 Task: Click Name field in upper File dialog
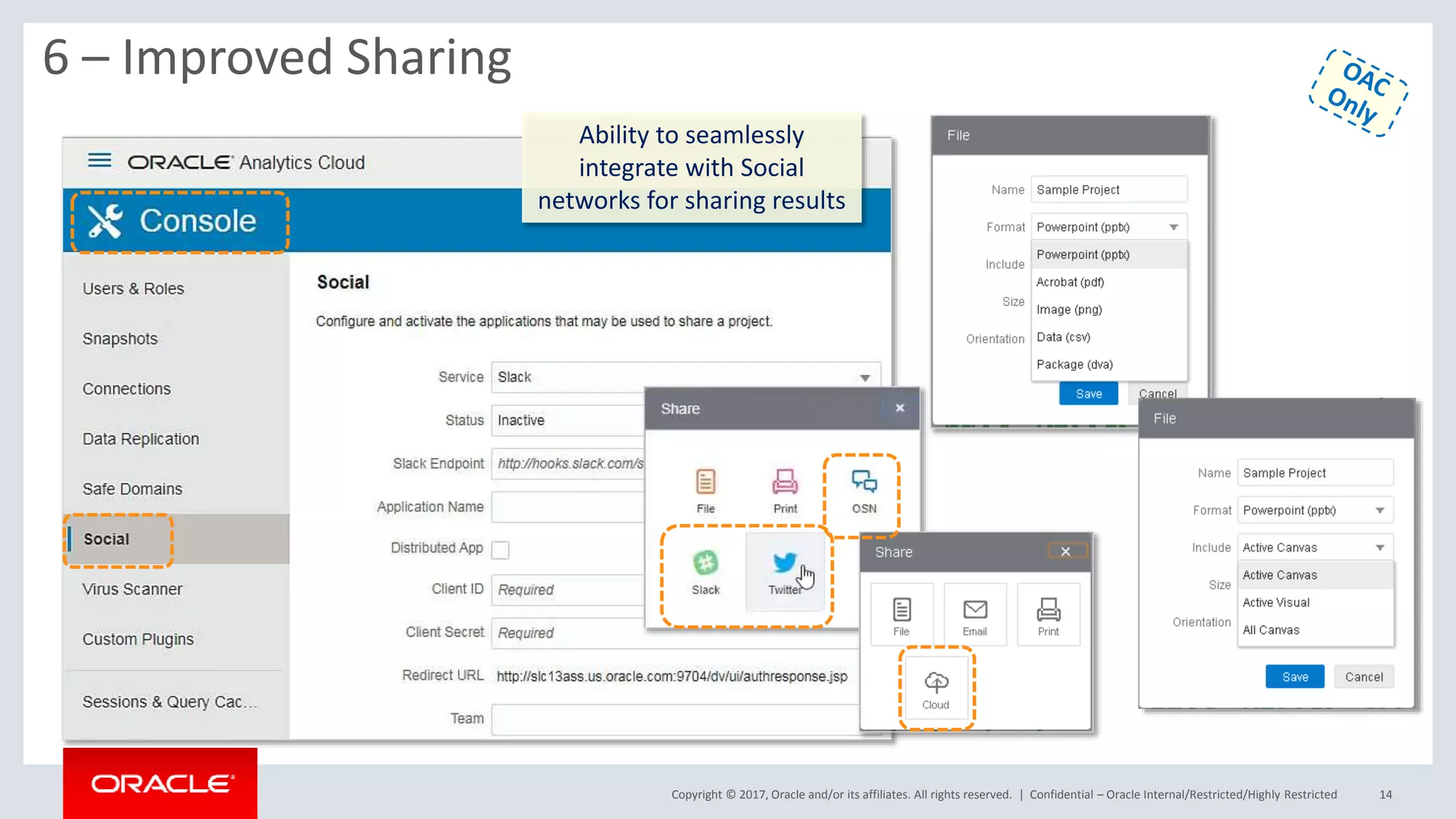(x=1109, y=190)
